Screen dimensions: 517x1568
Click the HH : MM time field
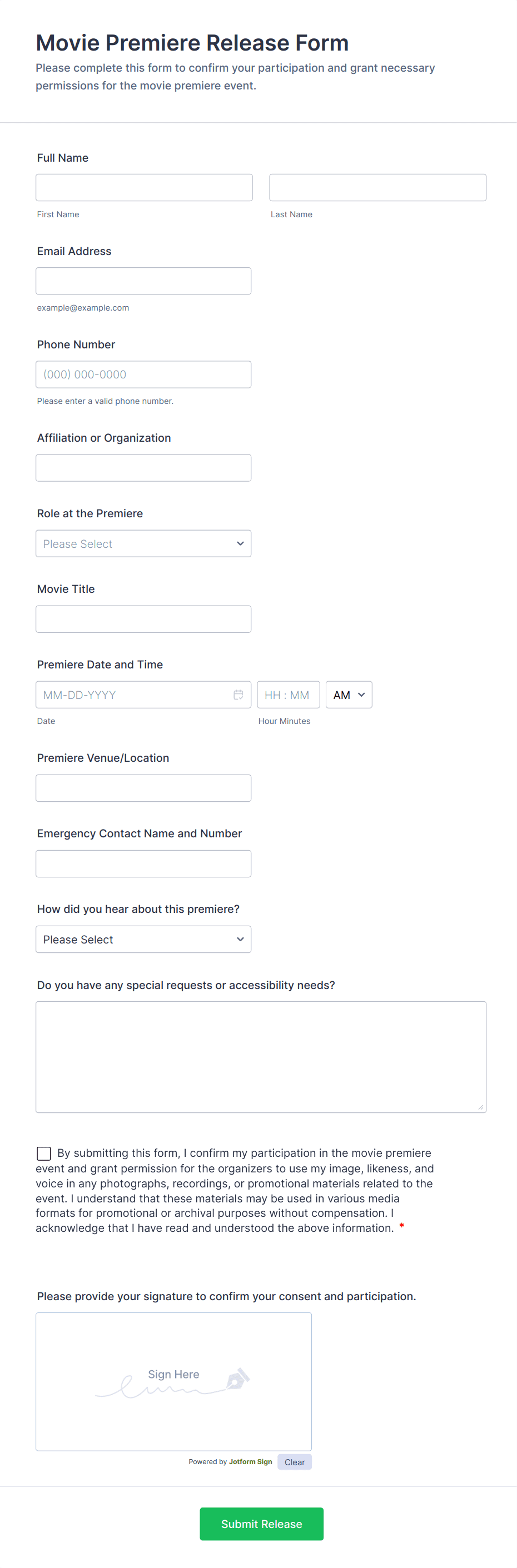point(288,695)
